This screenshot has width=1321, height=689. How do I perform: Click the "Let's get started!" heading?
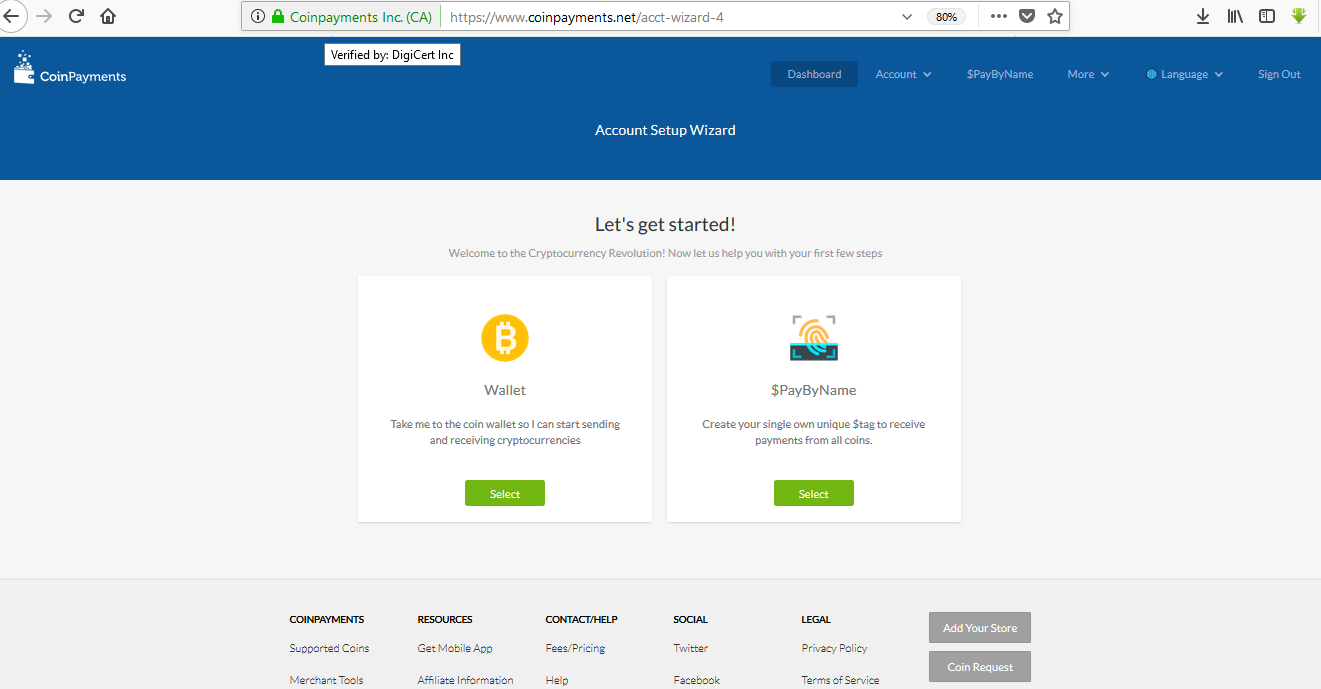[x=665, y=225]
